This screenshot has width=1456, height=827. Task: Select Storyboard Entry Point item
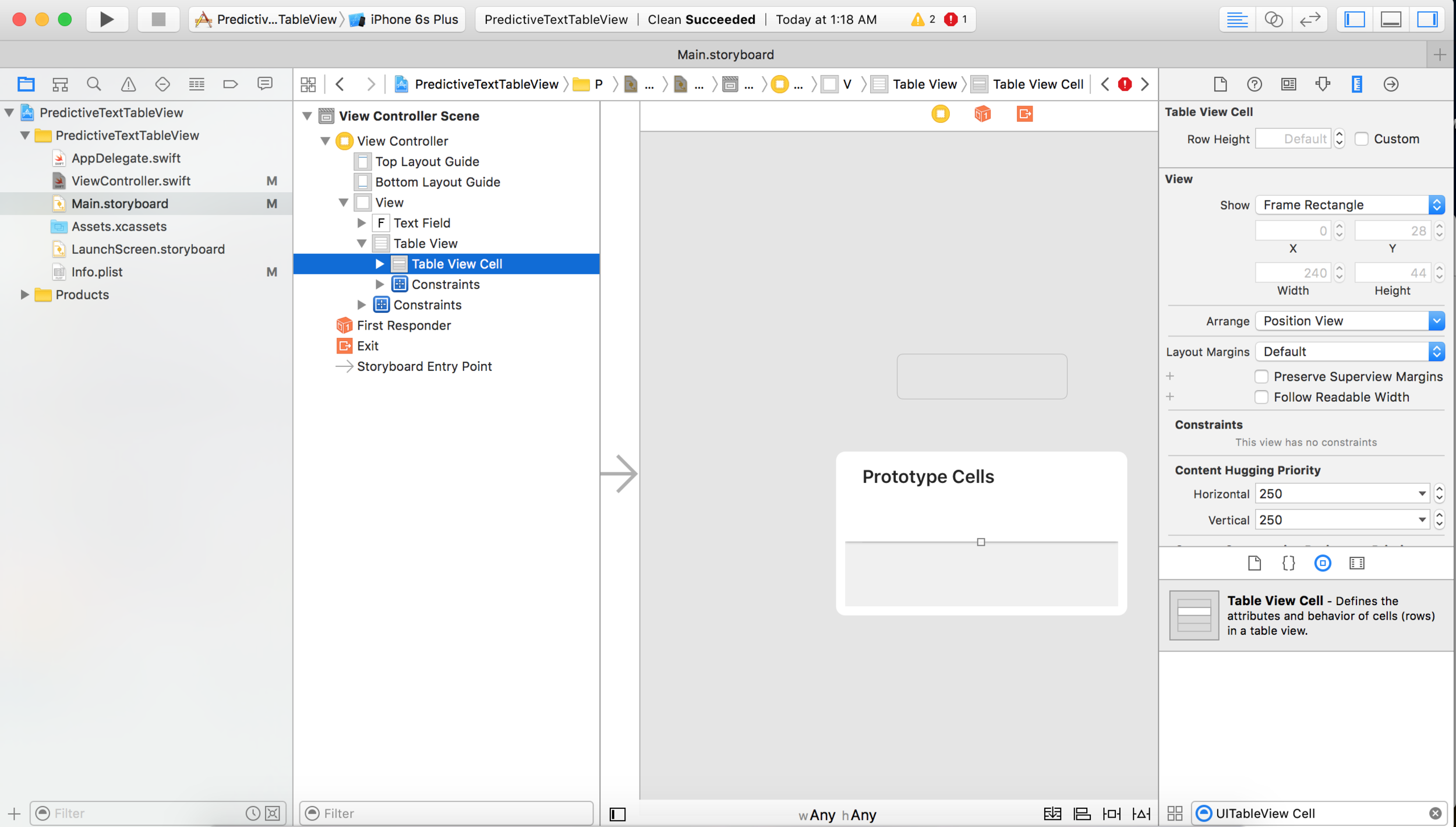click(x=424, y=366)
